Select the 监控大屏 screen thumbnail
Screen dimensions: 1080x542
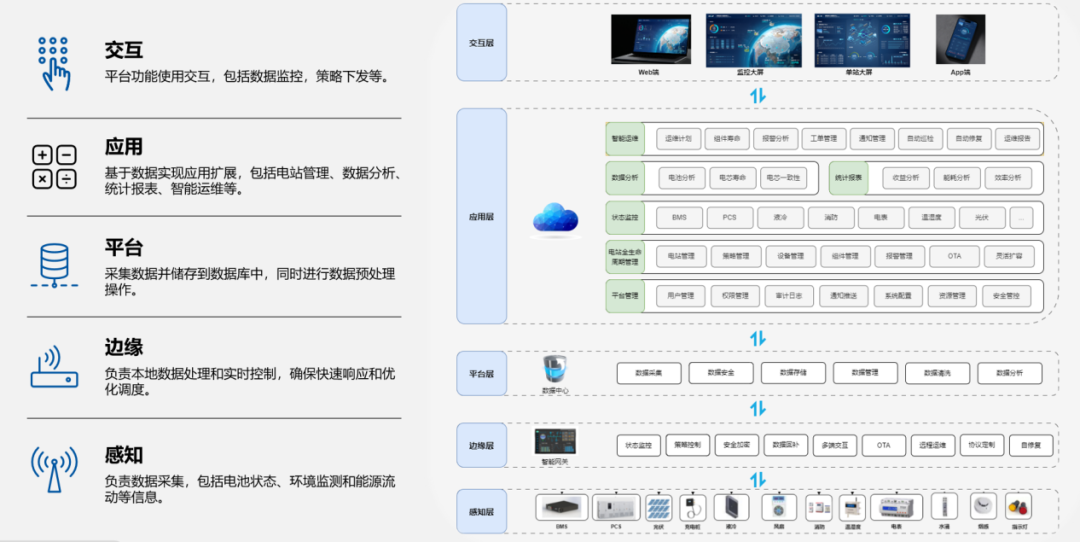tap(754, 39)
